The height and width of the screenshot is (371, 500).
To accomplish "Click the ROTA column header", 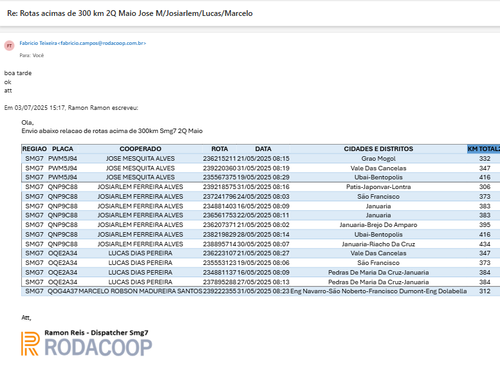I will pos(220,149).
